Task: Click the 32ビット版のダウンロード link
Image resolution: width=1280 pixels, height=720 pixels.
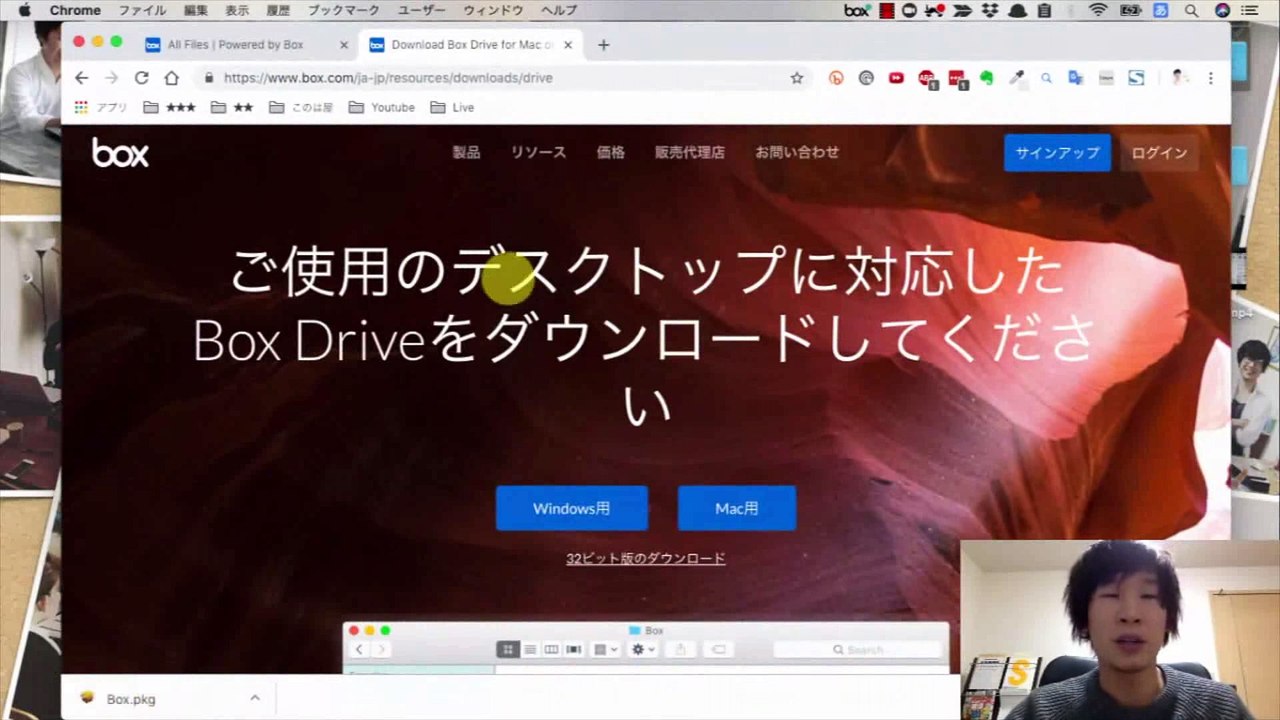Action: point(646,558)
